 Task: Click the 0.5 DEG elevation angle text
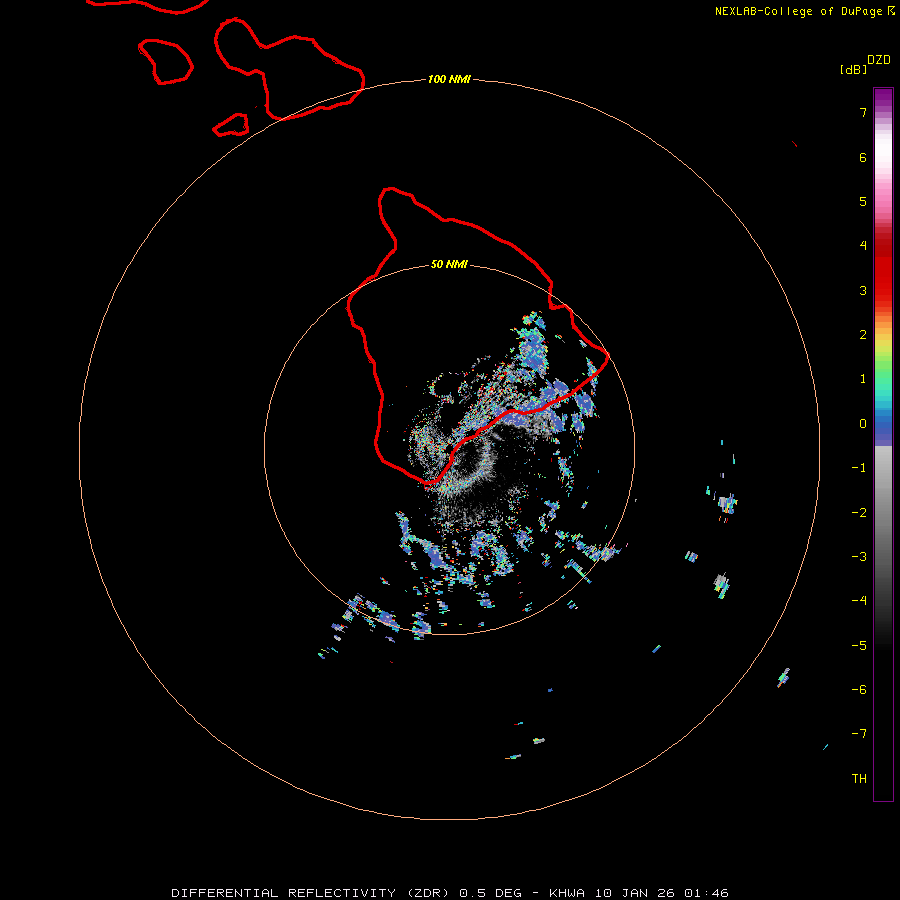(x=490, y=893)
